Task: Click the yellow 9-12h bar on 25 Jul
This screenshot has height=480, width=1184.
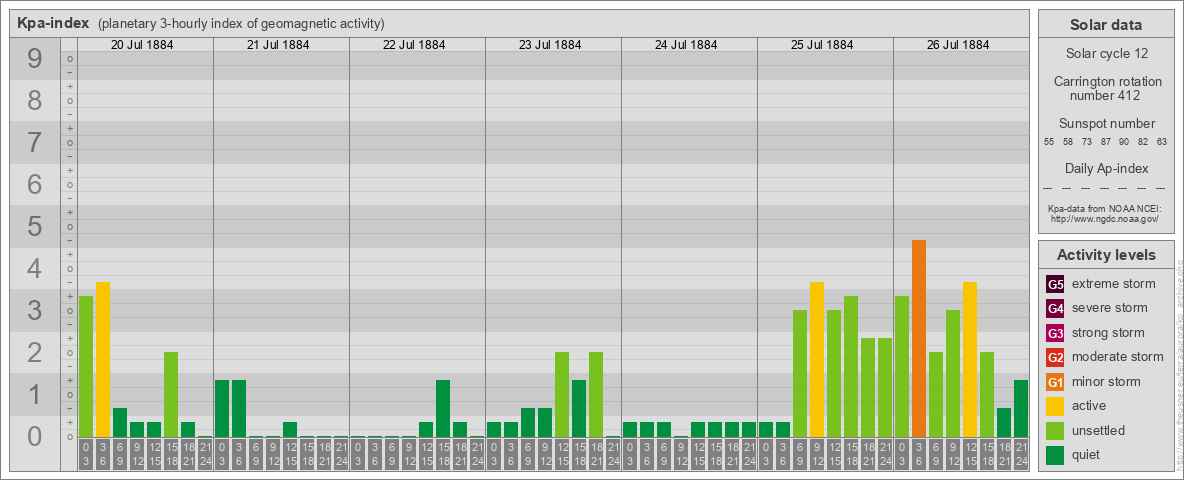Action: coord(816,360)
